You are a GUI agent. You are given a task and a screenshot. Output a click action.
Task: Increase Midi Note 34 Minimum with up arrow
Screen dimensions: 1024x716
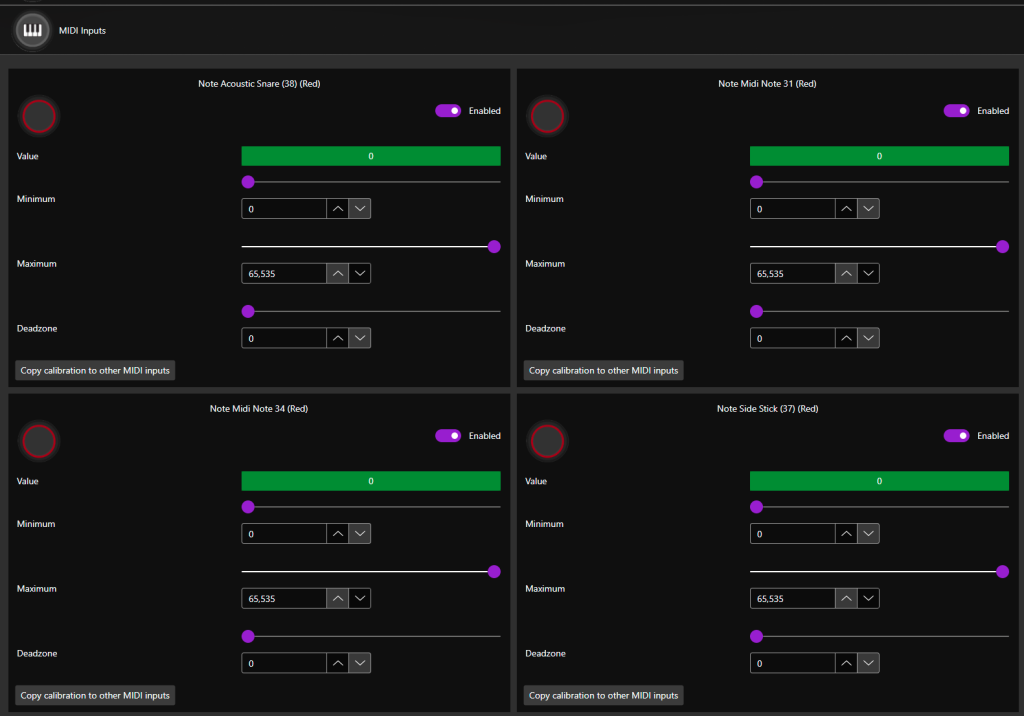(338, 534)
